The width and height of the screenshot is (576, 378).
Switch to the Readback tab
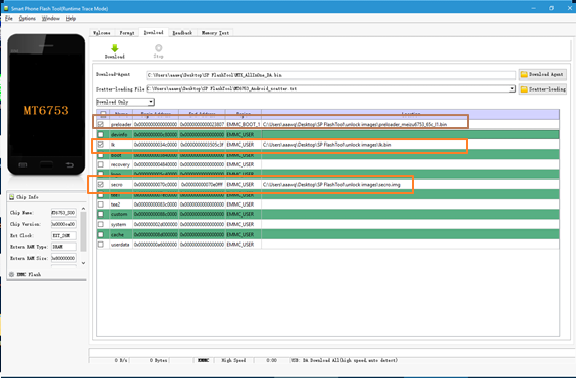(x=182, y=33)
